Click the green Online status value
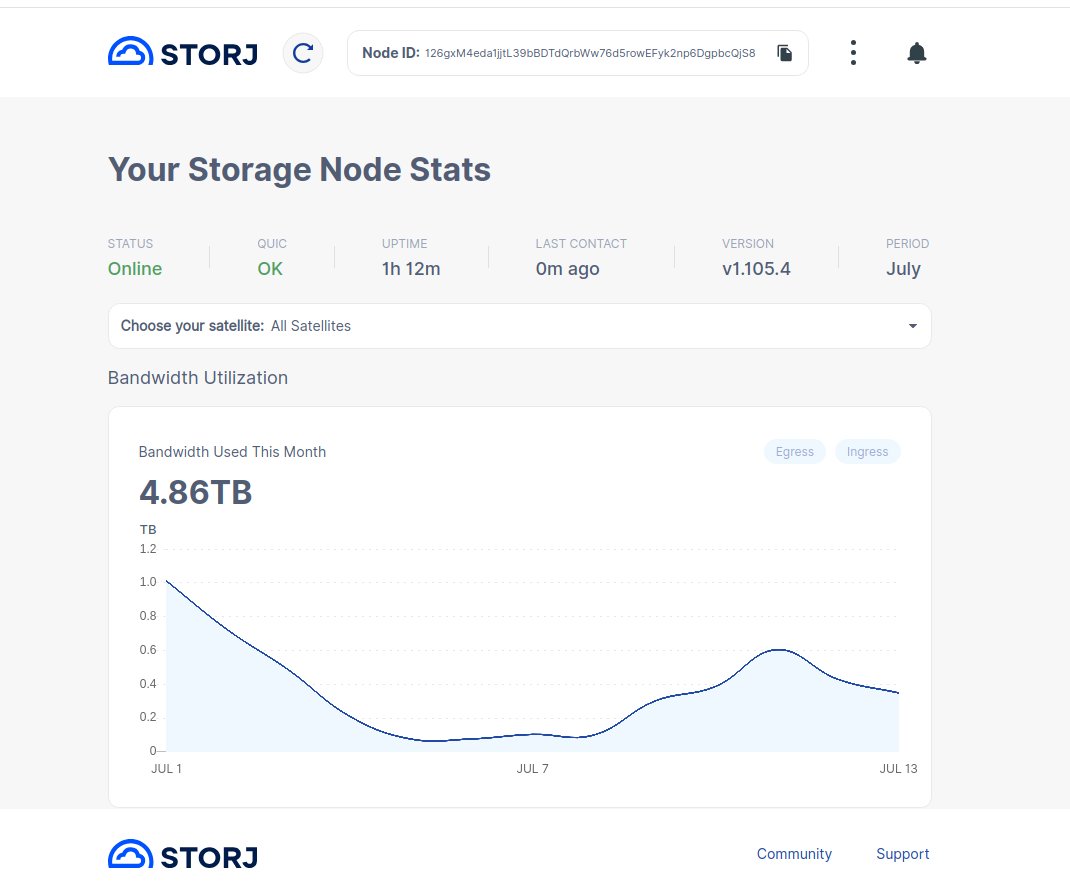1070x892 pixels. point(135,269)
